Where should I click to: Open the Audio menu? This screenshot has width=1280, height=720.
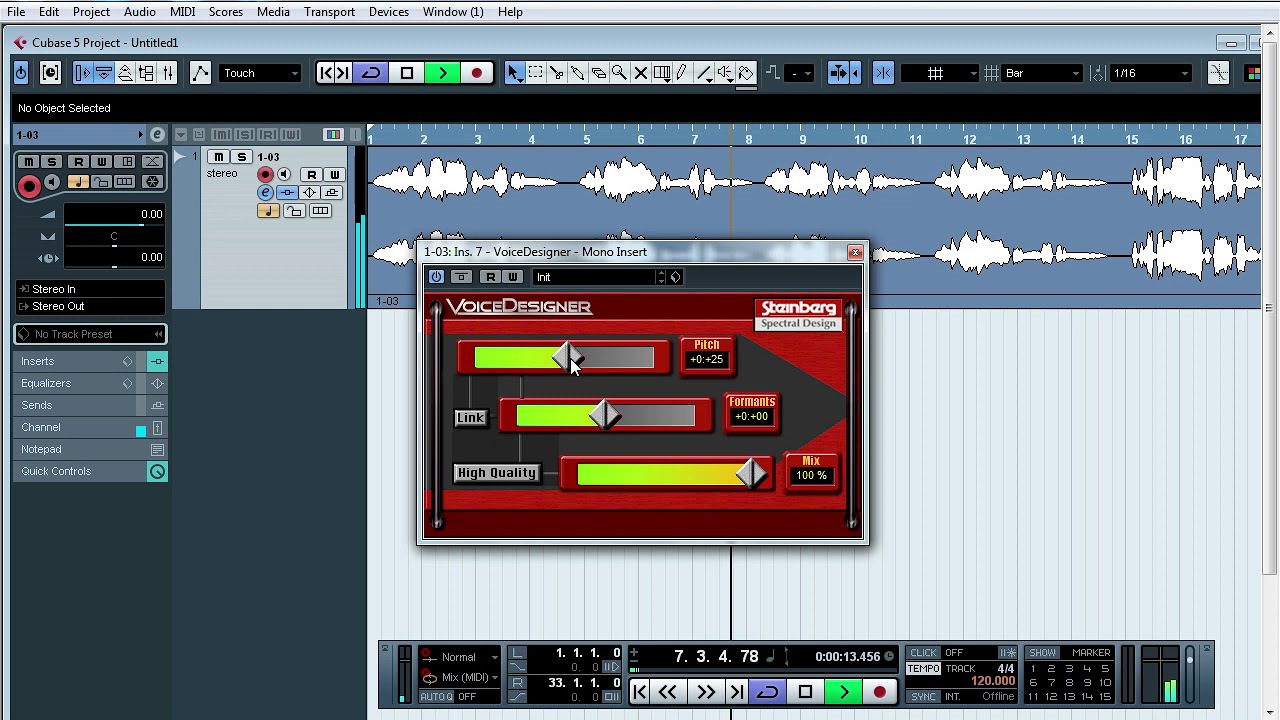click(139, 12)
